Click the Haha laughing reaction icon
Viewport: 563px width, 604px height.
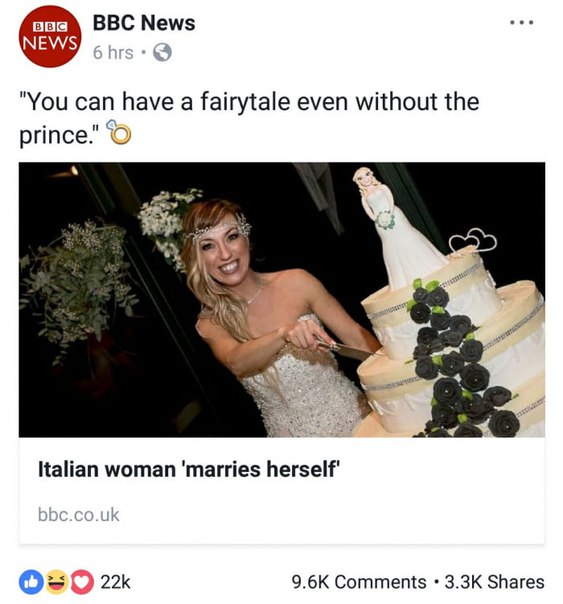click(56, 582)
